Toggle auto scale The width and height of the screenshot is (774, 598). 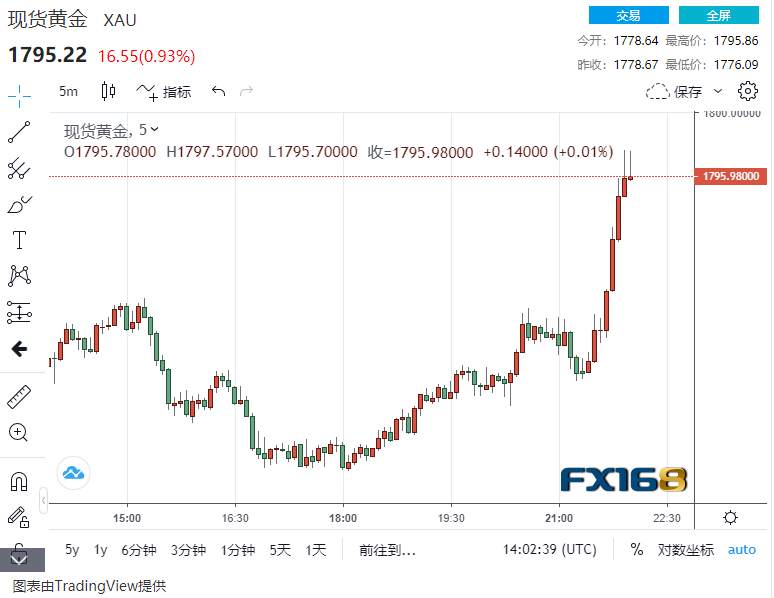[742, 550]
